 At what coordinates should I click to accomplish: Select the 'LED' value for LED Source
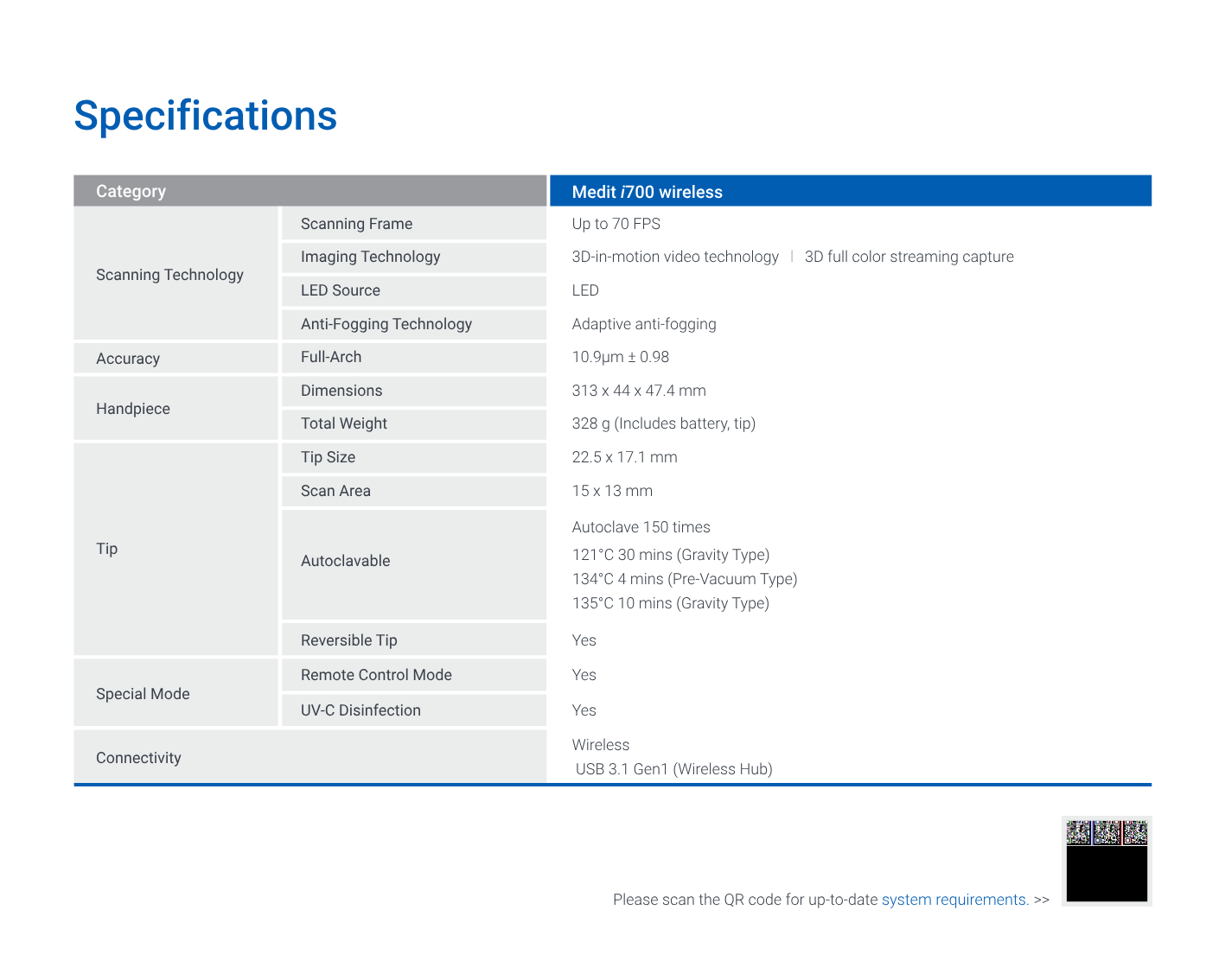(585, 290)
